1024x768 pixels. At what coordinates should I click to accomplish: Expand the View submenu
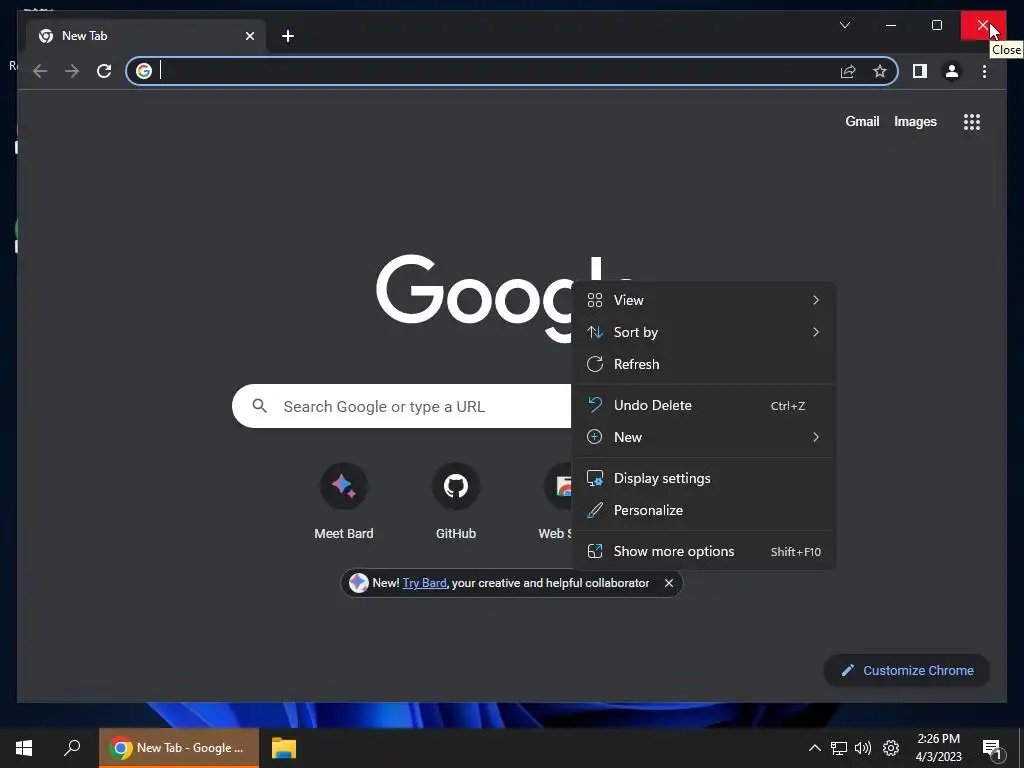pos(703,300)
